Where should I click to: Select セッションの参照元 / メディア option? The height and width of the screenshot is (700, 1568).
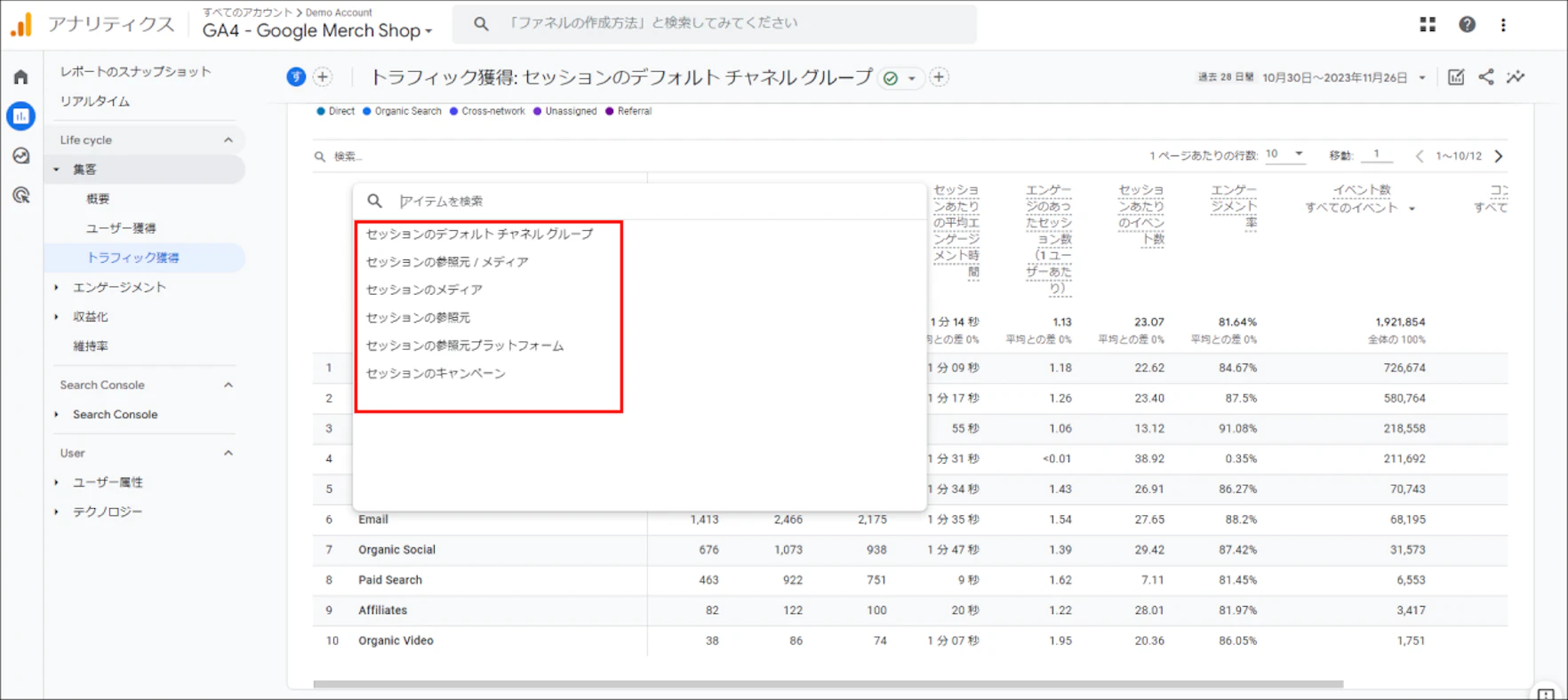point(447,262)
